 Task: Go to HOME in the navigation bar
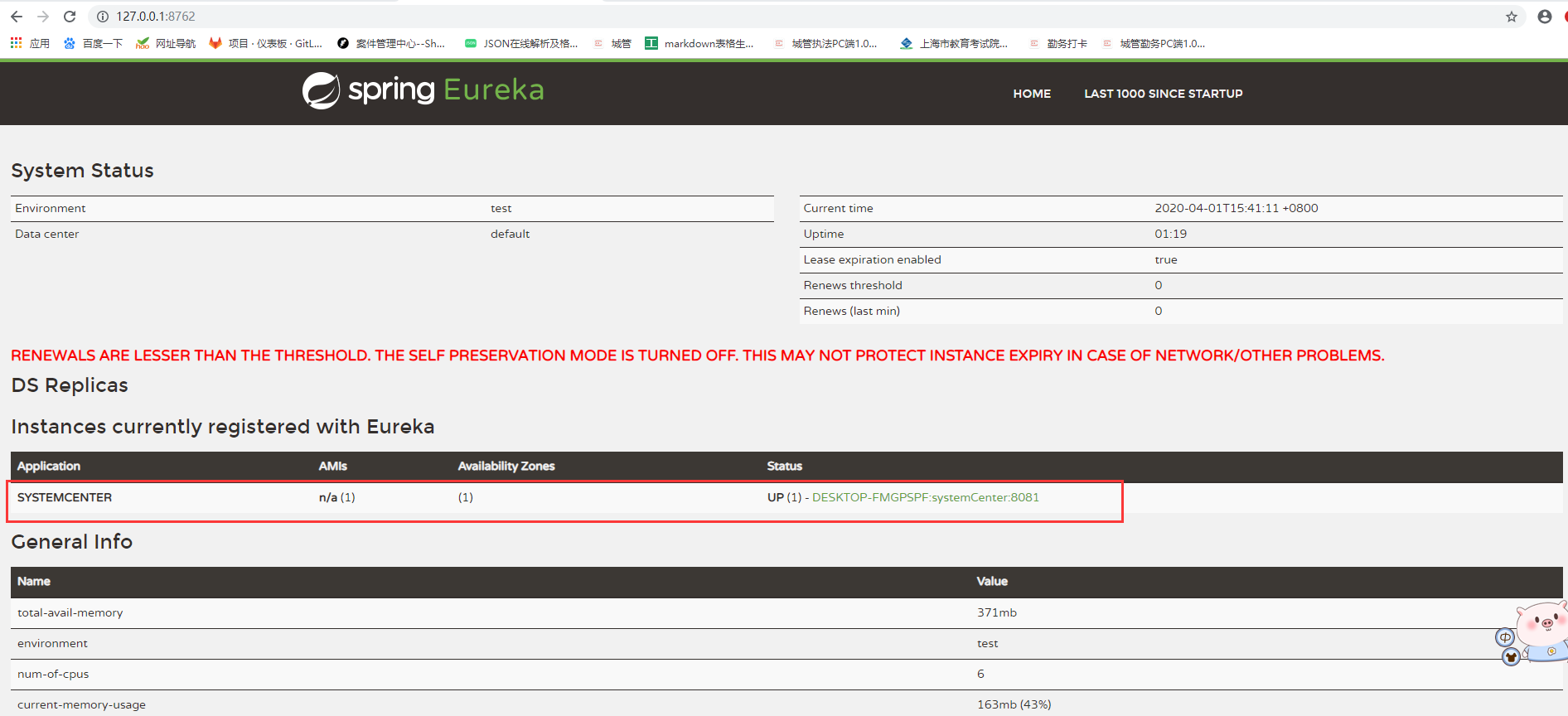pyautogui.click(x=1032, y=94)
